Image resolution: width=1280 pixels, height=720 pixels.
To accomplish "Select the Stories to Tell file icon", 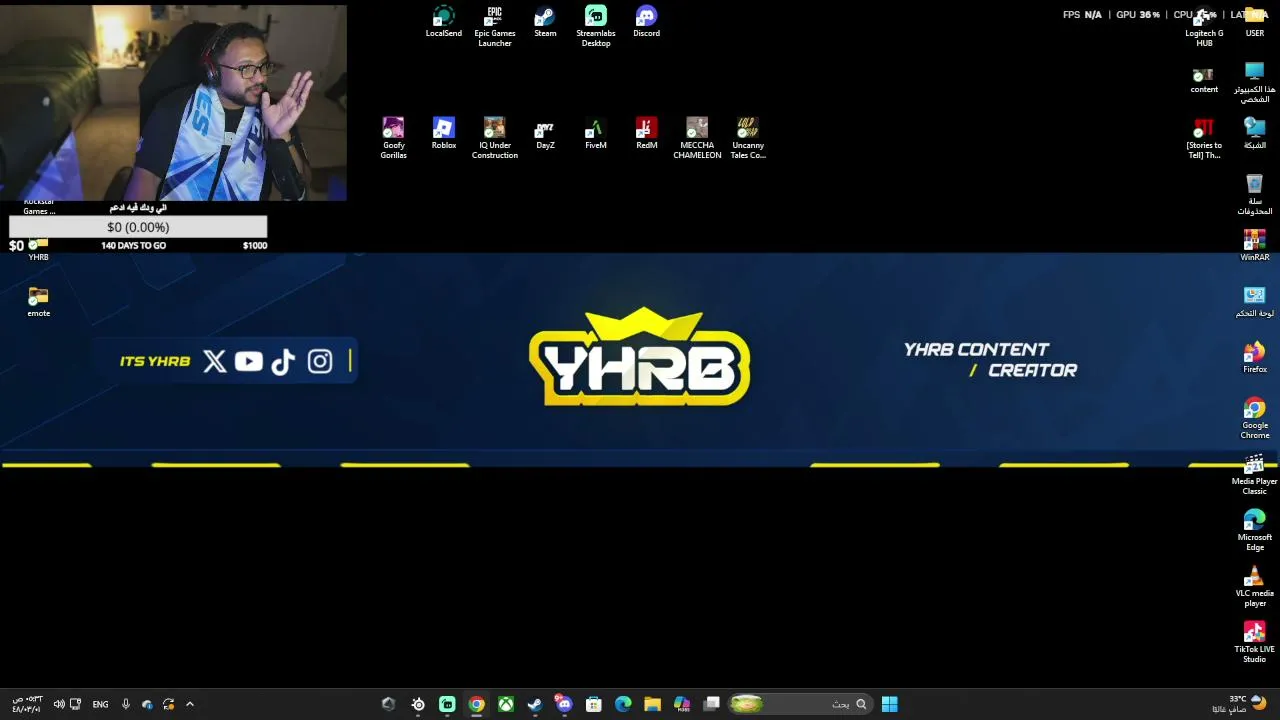I will [1204, 139].
